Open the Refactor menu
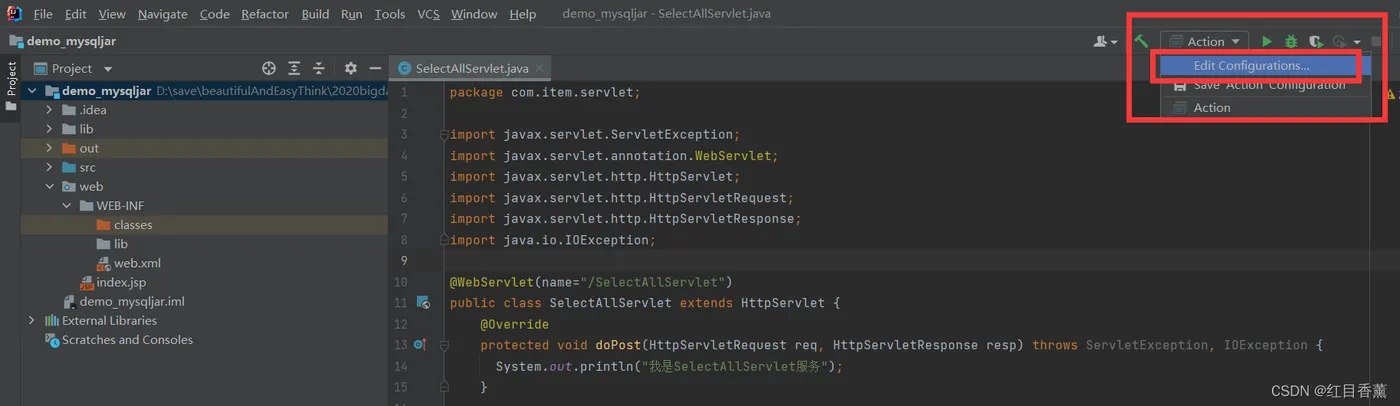Viewport: 1400px width, 406px height. [x=265, y=14]
